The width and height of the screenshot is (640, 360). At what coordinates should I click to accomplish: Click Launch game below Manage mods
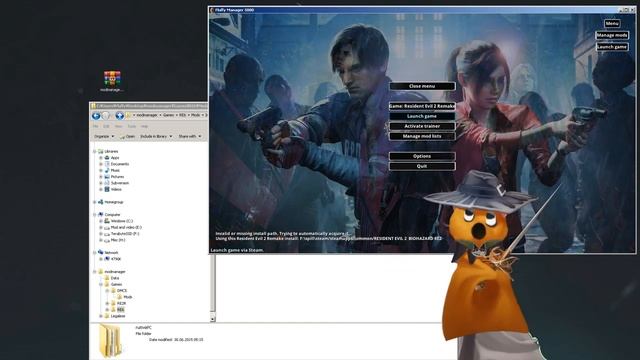click(x=612, y=47)
